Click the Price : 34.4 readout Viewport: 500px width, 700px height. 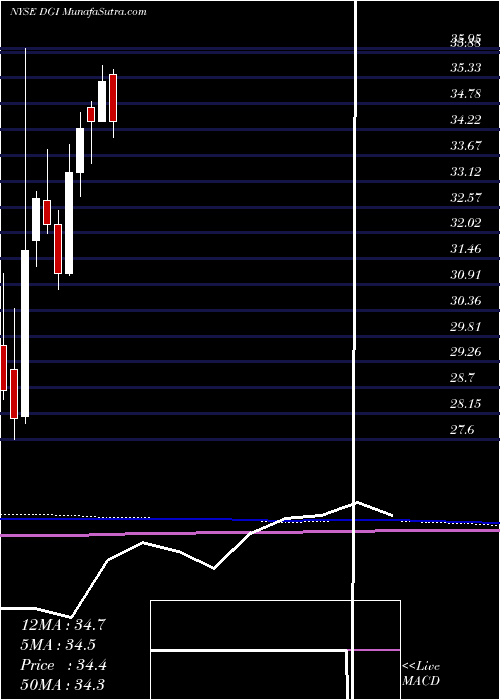tap(63, 665)
